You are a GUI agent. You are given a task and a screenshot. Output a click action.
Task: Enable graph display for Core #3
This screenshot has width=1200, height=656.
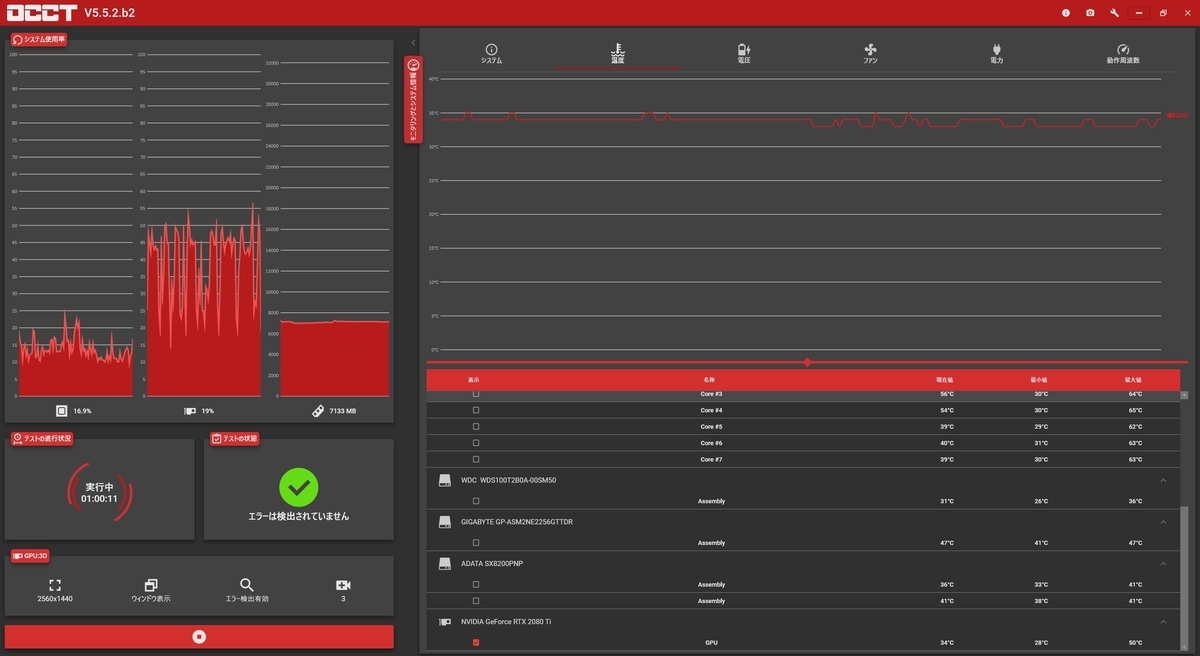(x=475, y=394)
